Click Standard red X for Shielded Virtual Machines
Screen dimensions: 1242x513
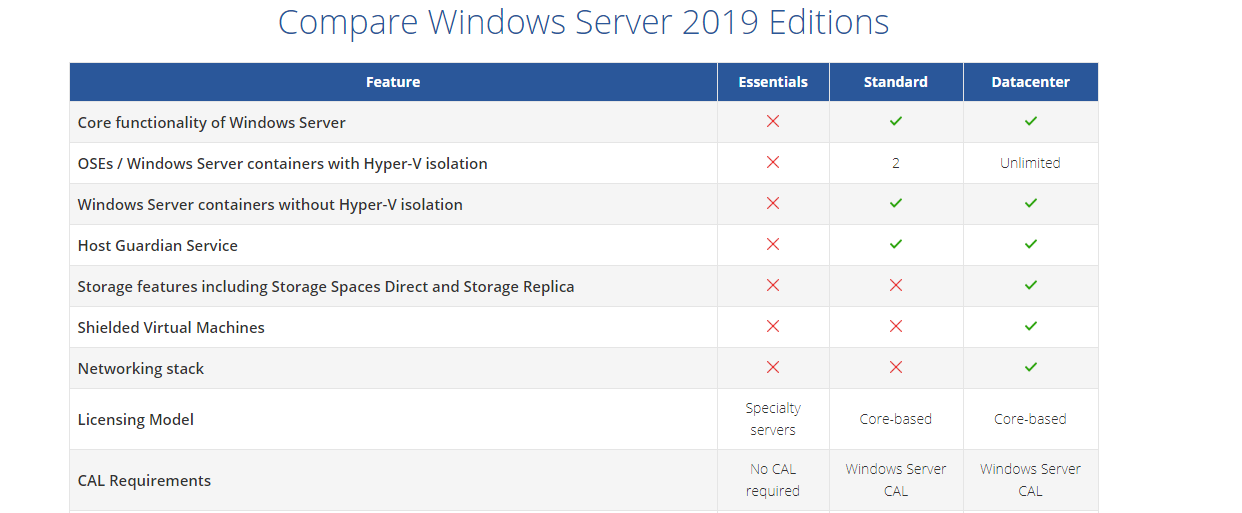pyautogui.click(x=896, y=326)
